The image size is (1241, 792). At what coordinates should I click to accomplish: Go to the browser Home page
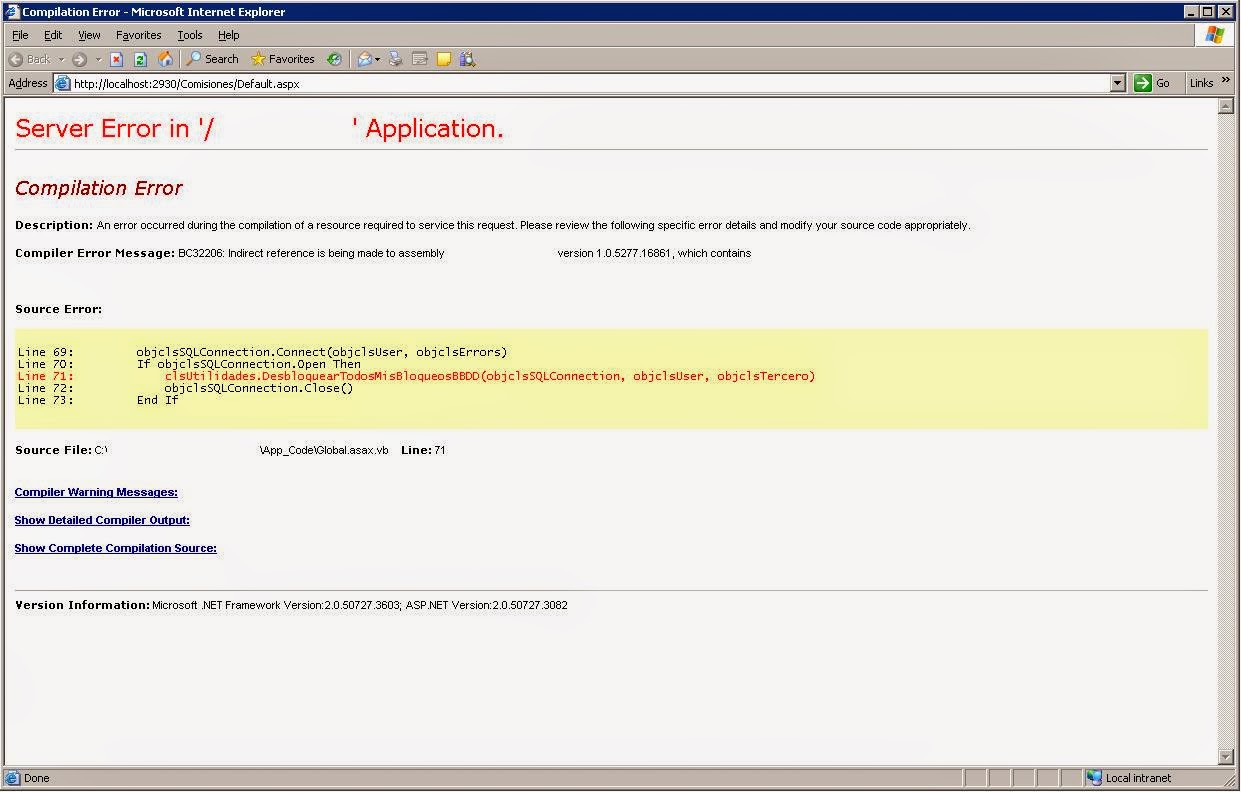(165, 59)
